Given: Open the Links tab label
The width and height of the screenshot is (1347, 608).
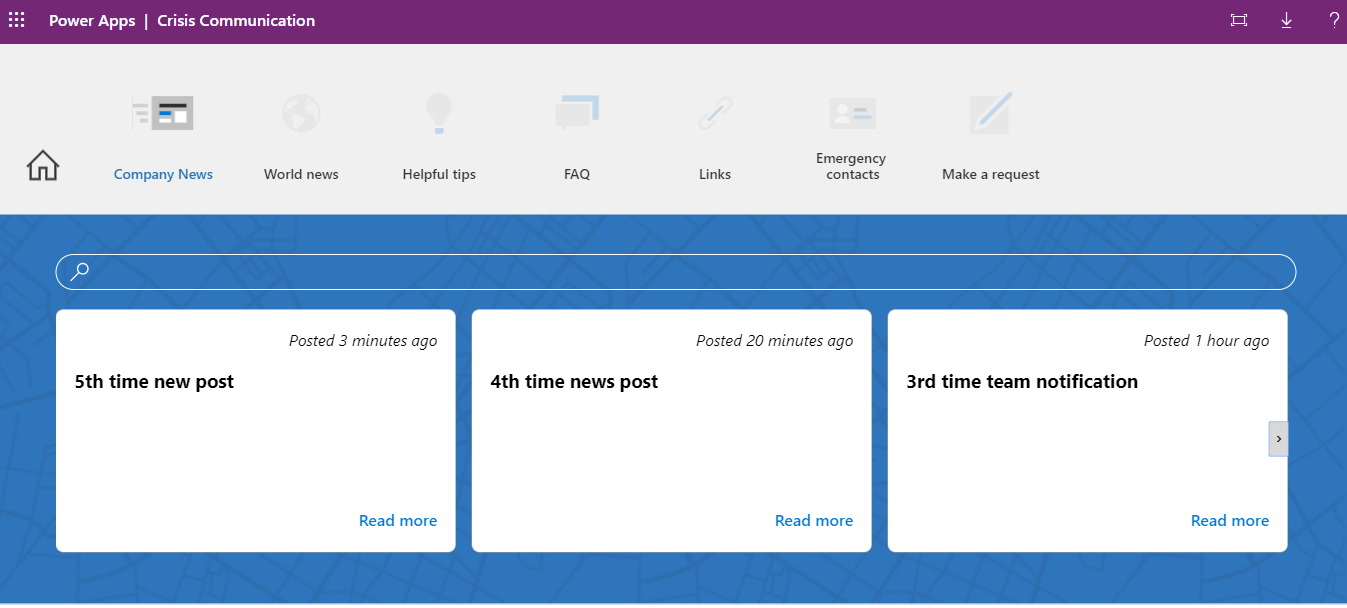Looking at the screenshot, I should tap(715, 174).
